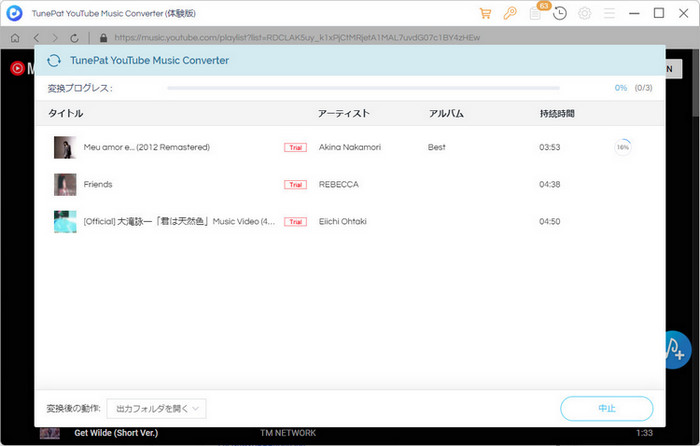This screenshot has width=700, height=446.
Task: Click the duration 03:53
Action: pyautogui.click(x=550, y=147)
